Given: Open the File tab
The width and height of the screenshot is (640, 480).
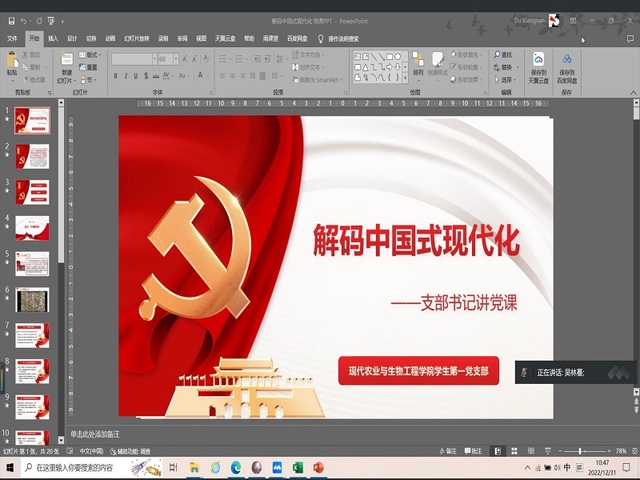Looking at the screenshot, I should (x=12, y=38).
